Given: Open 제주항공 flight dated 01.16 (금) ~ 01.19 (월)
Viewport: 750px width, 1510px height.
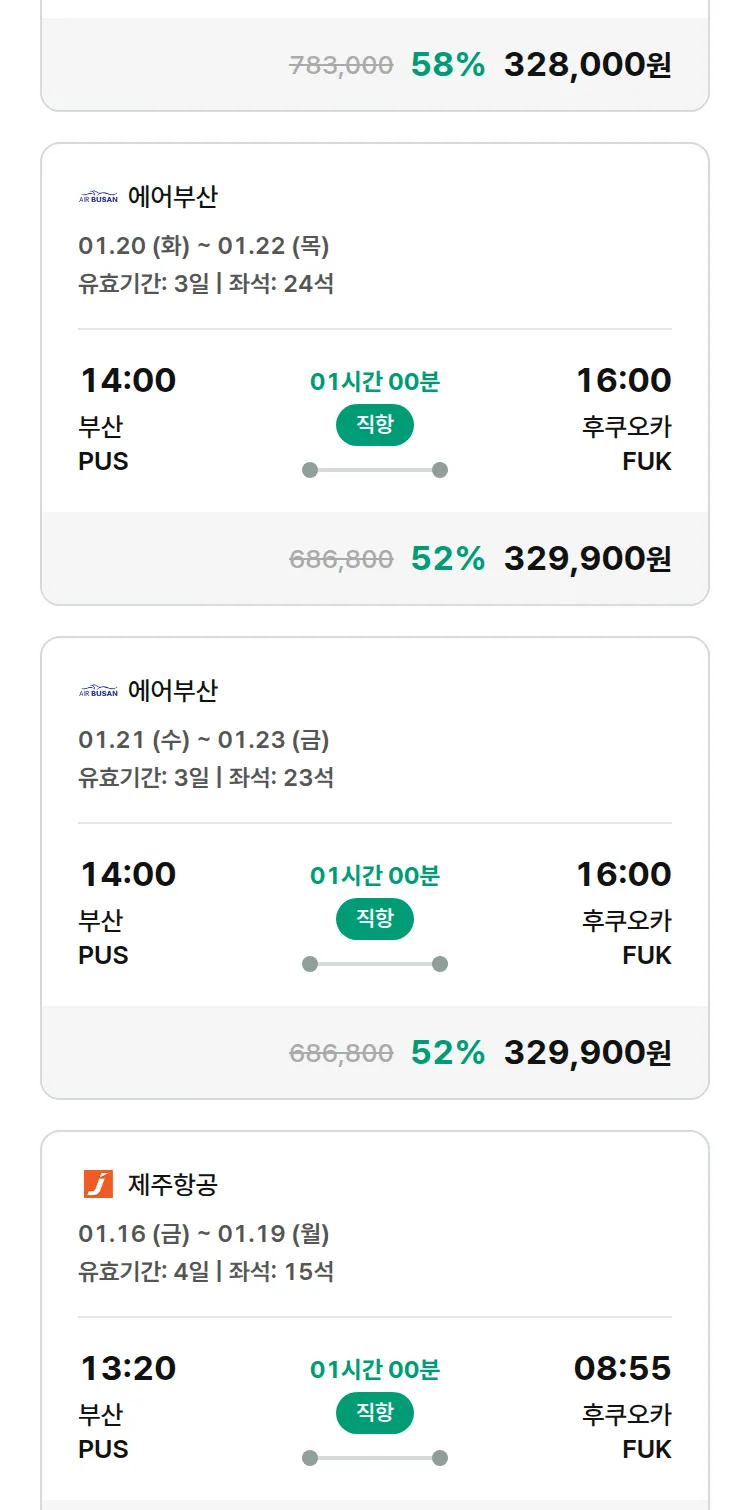Looking at the screenshot, I should click(x=204, y=1234).
